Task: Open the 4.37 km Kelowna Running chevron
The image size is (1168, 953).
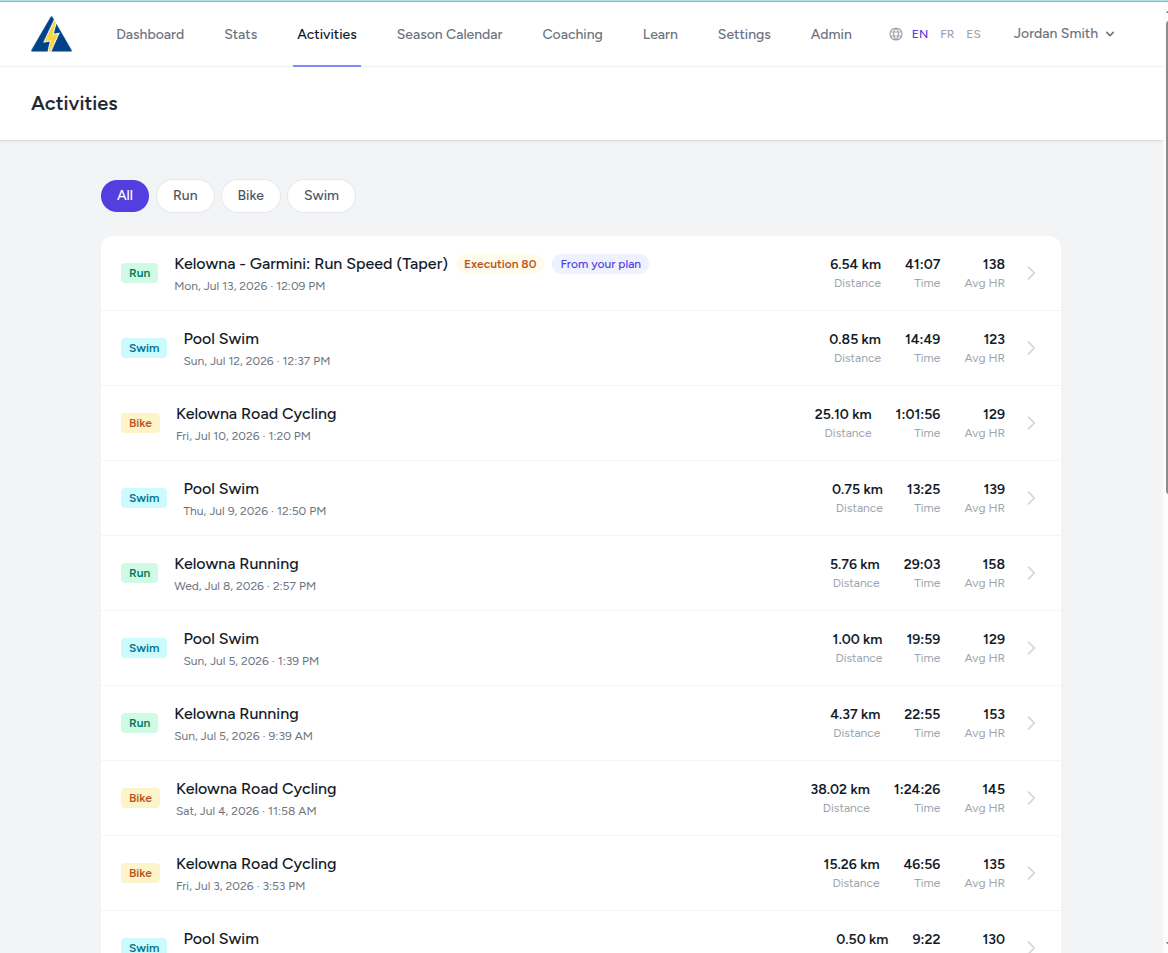Action: [x=1032, y=723]
